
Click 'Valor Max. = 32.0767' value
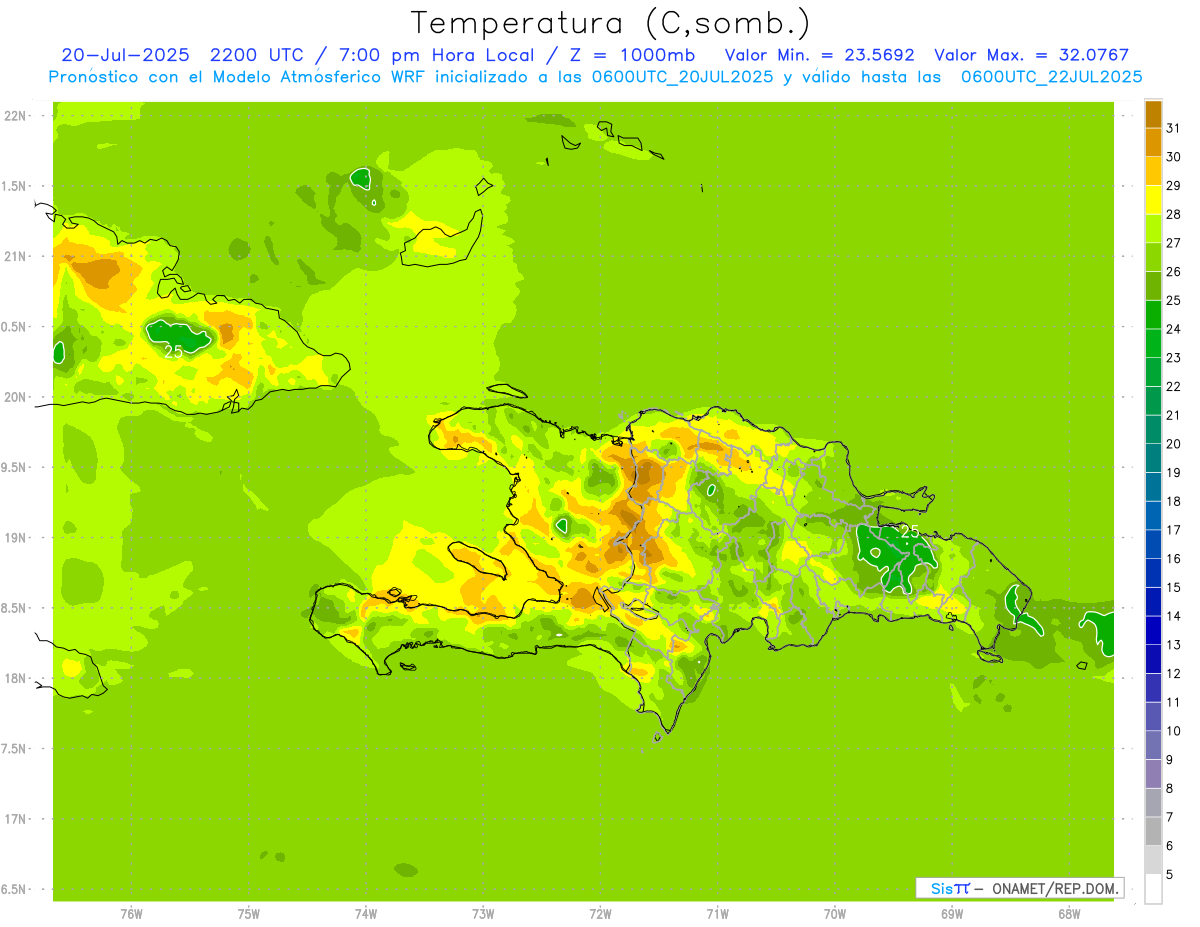point(1031,55)
